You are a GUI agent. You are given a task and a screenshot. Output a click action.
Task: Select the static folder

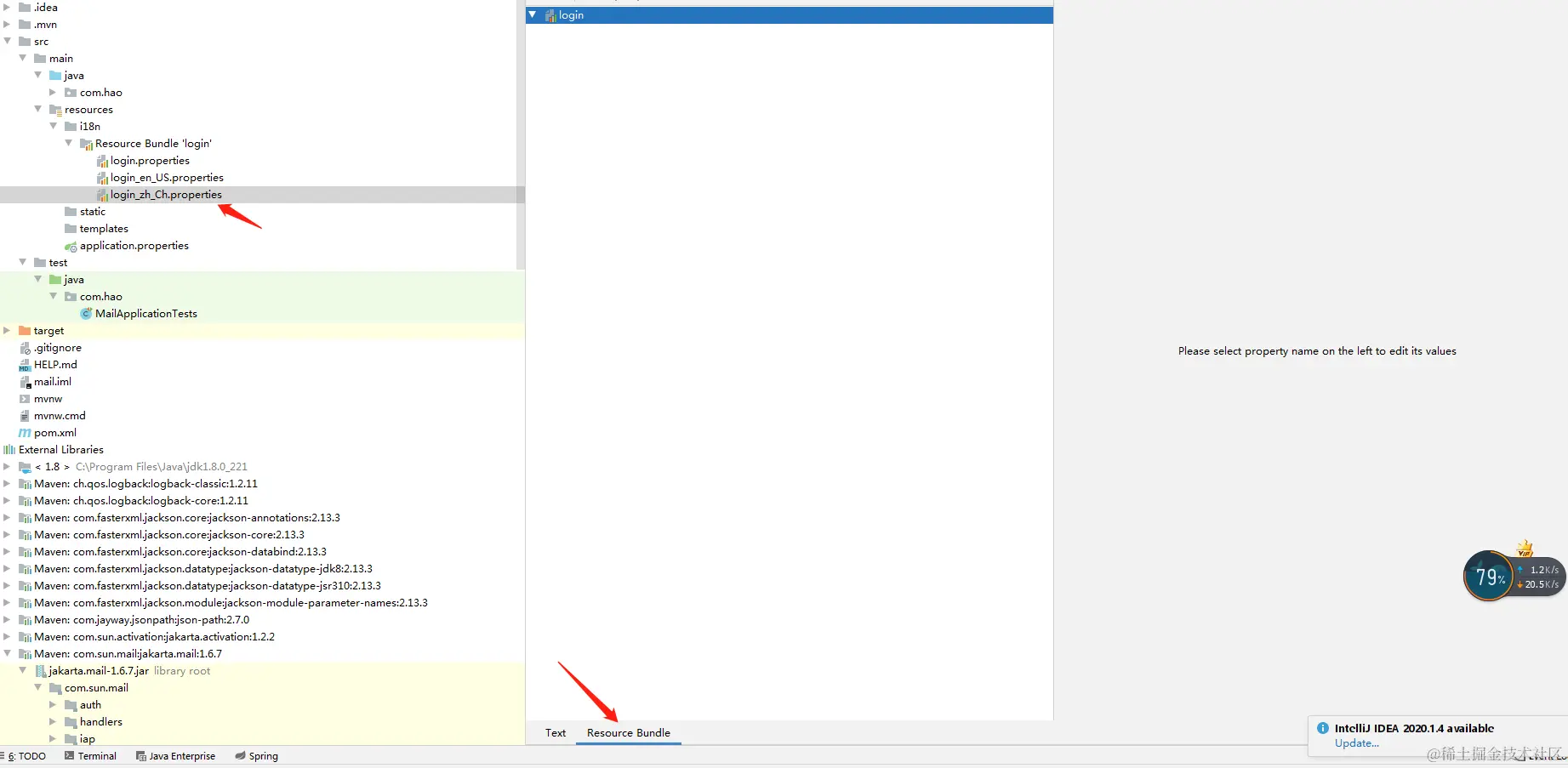click(x=93, y=212)
